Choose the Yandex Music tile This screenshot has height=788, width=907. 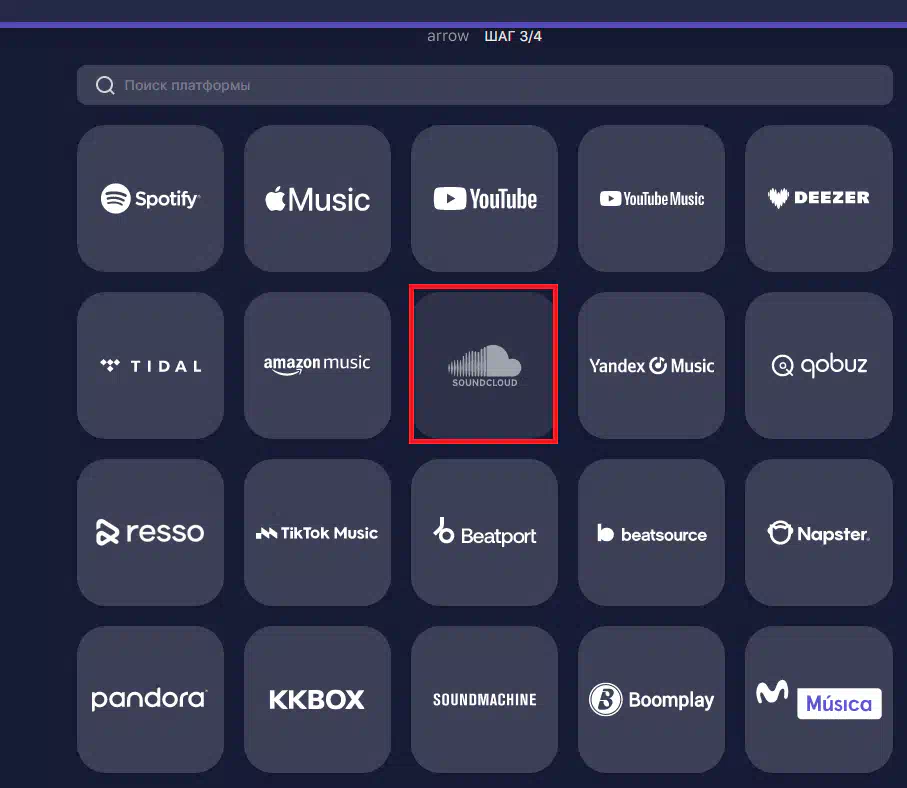point(651,366)
